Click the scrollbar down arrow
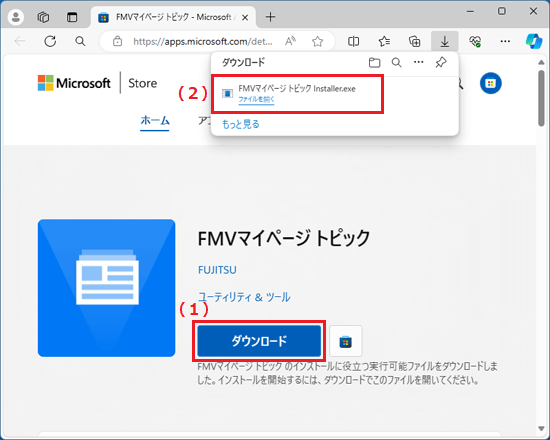This screenshot has height=440, width=550. point(541,428)
